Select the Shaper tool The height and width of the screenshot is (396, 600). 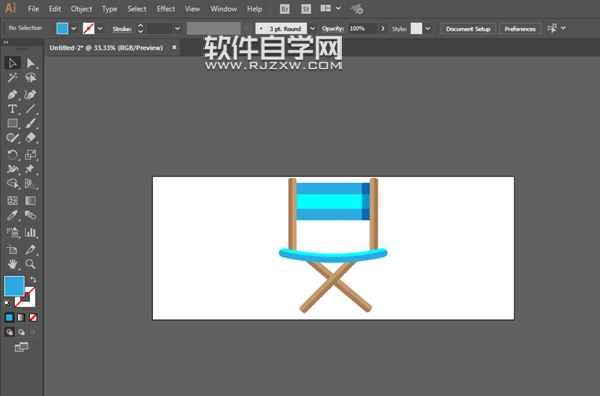click(x=12, y=138)
